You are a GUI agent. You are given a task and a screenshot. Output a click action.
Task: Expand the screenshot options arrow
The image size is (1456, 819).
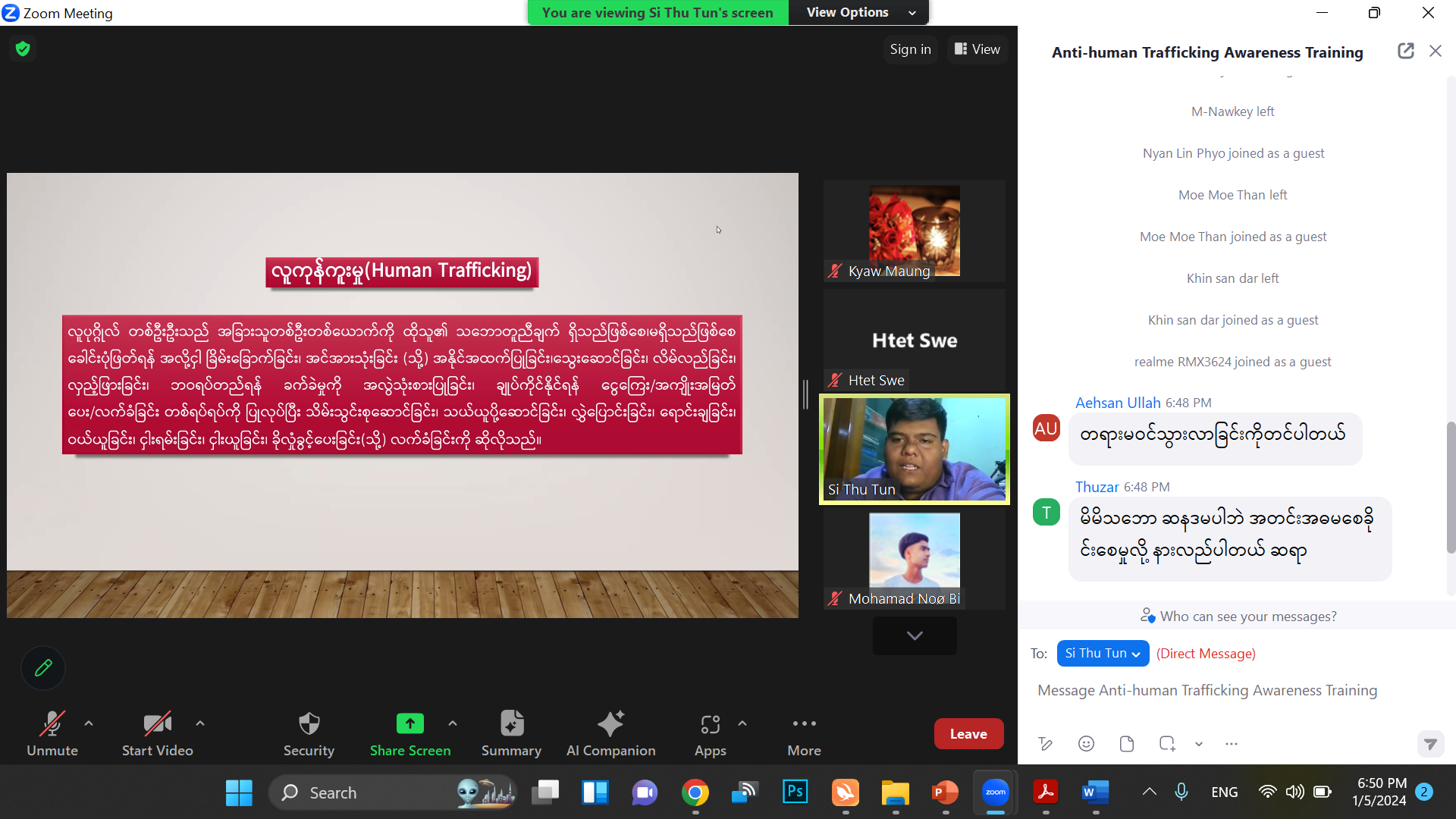1199,744
